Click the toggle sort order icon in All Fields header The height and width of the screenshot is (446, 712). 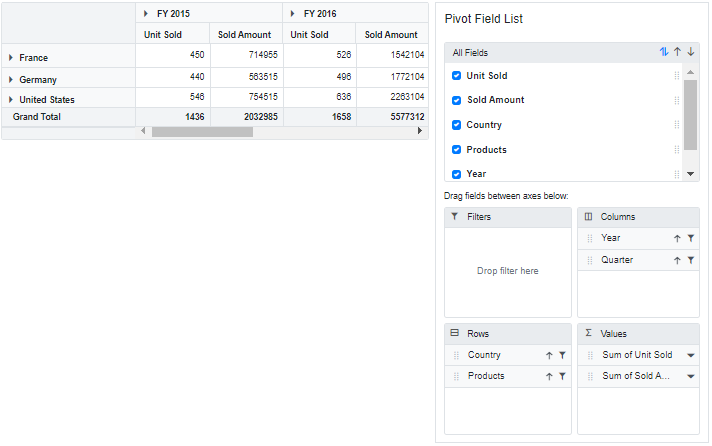(x=663, y=52)
